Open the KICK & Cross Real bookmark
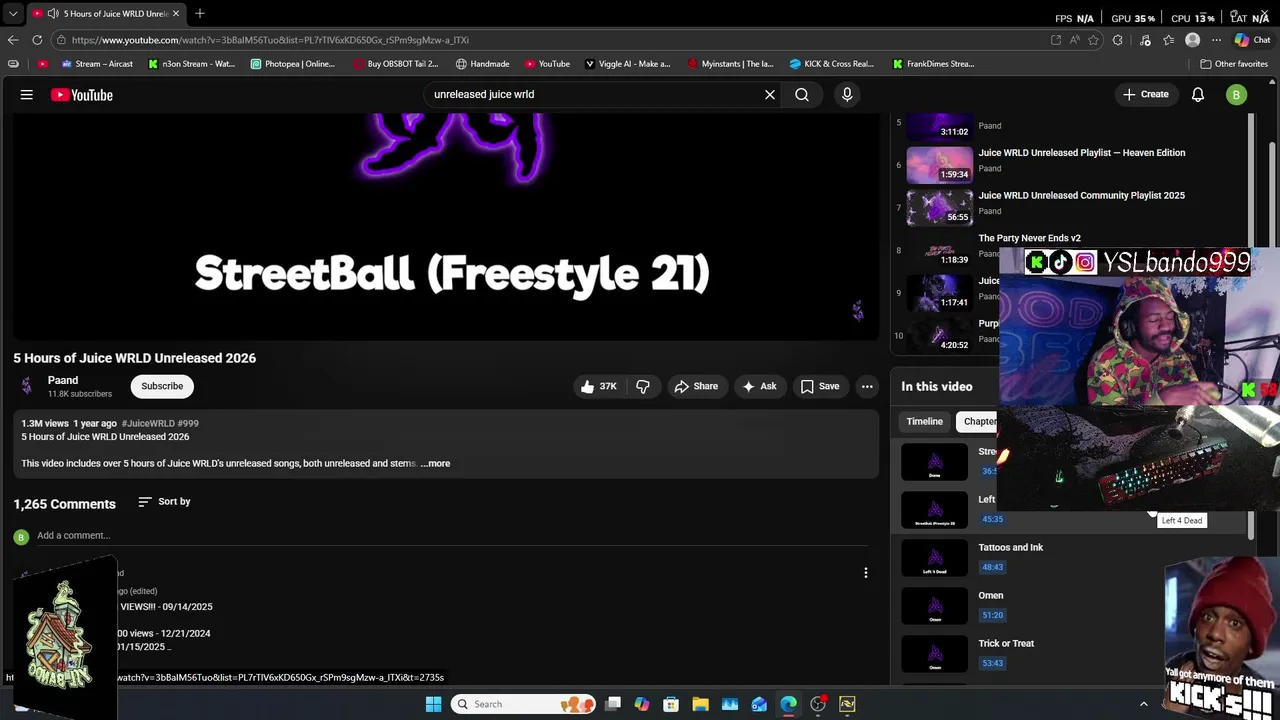1280x720 pixels. point(831,64)
